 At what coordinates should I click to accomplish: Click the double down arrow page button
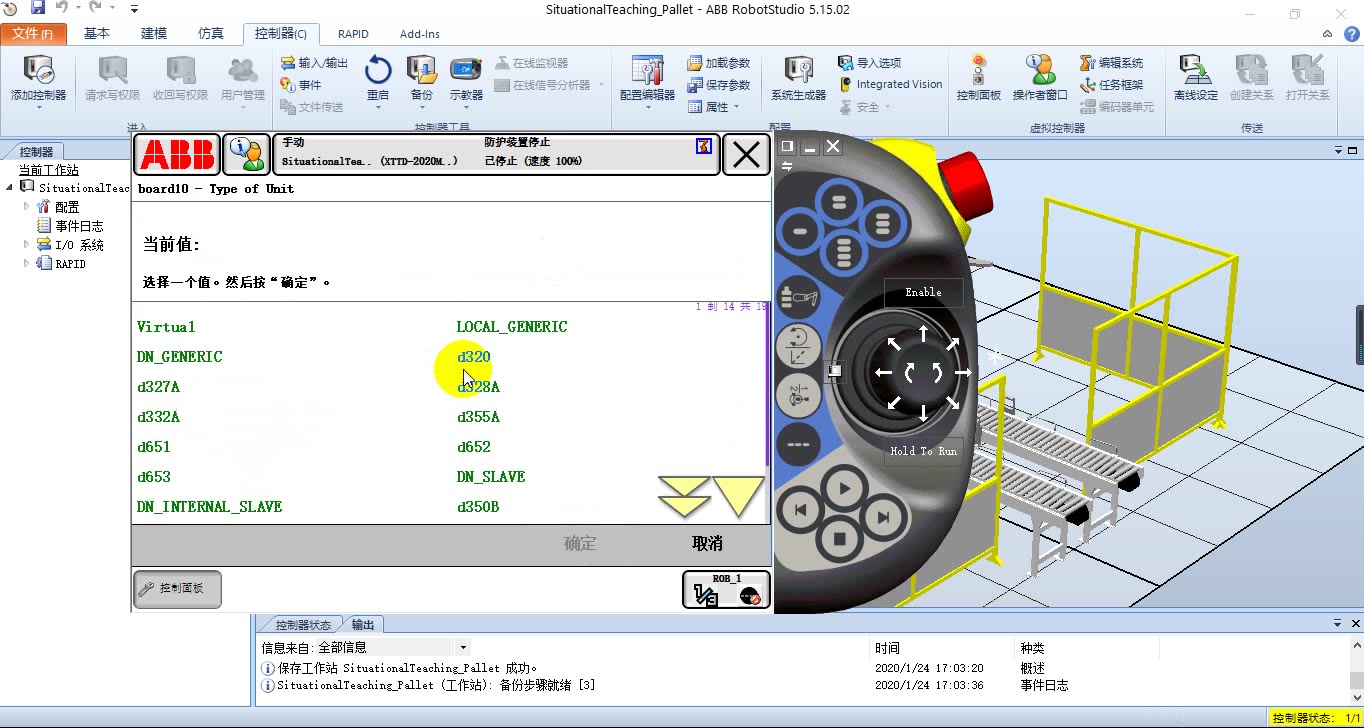pos(684,496)
